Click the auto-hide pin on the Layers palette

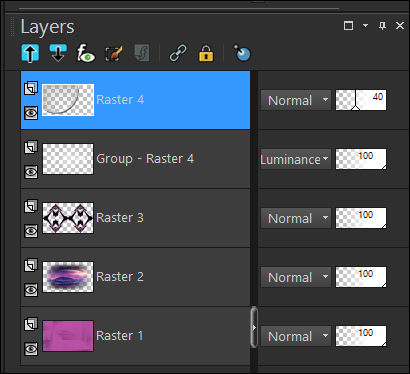(x=382, y=26)
